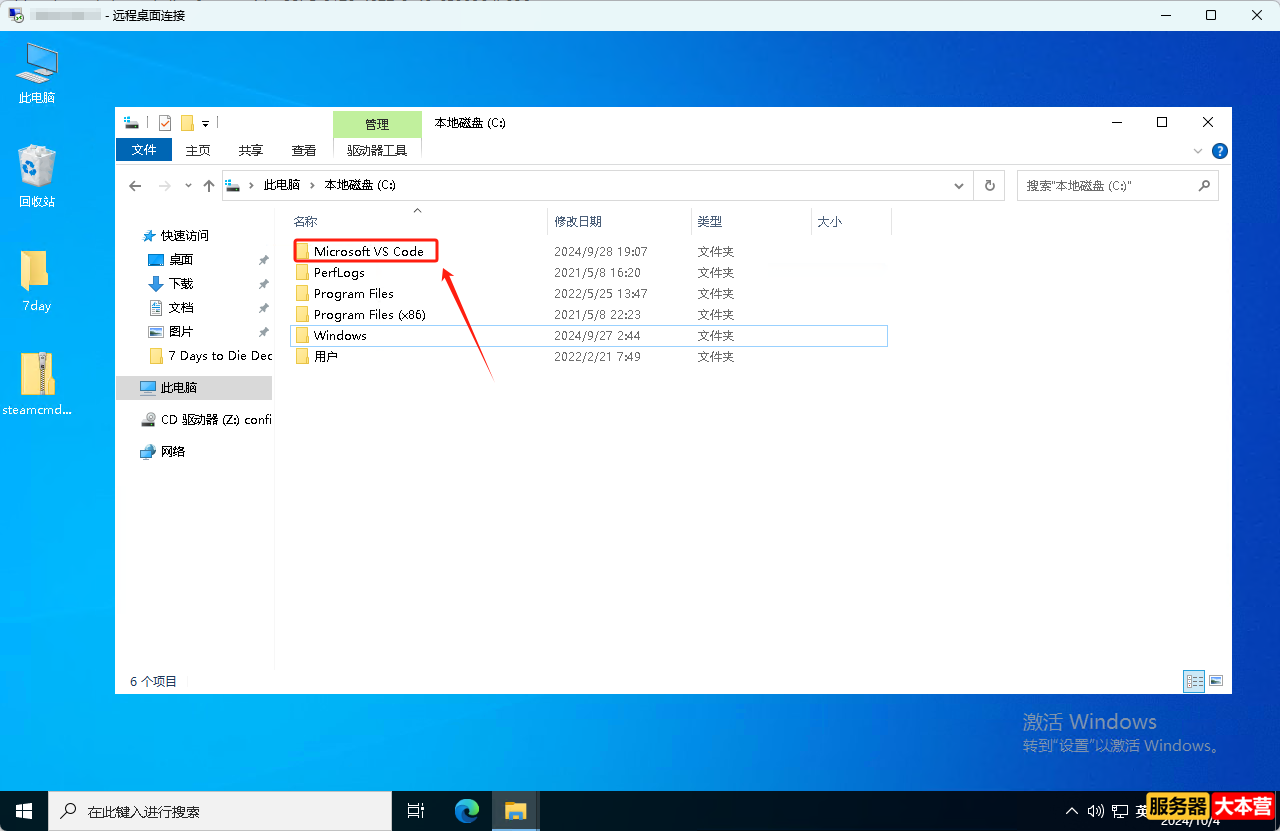Select the steamcmd zip file on desktop

[x=37, y=383]
